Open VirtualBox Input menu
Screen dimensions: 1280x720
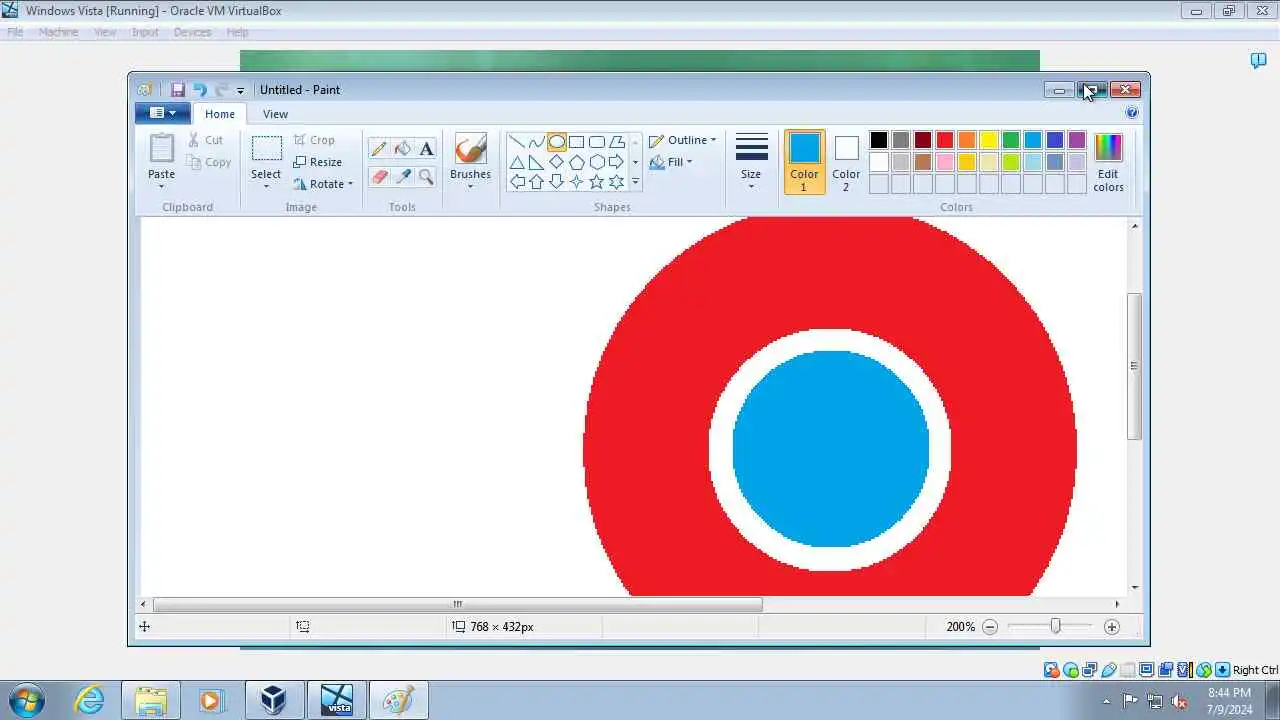(145, 32)
